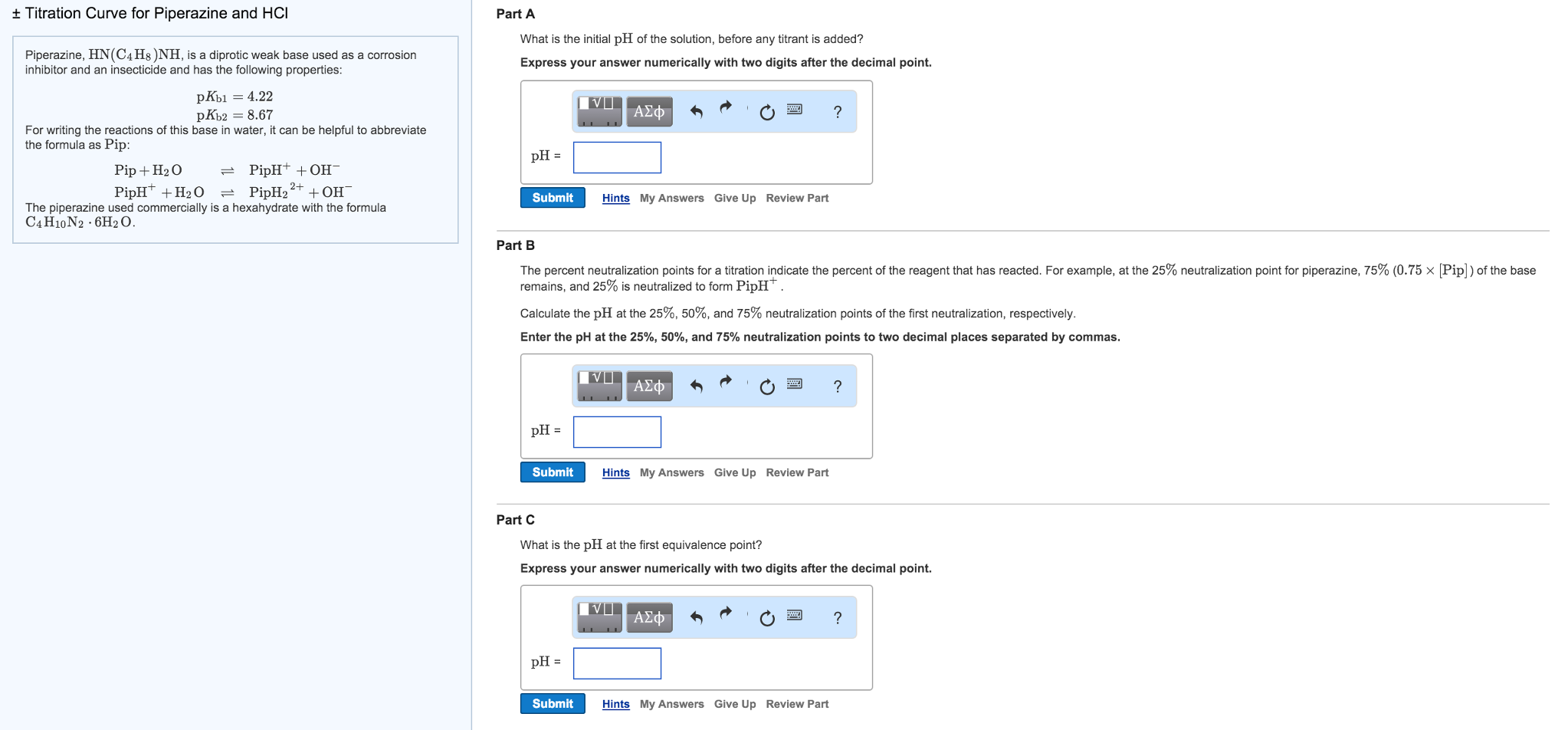
Task: Click Give Up in Part B
Action: coord(734,472)
